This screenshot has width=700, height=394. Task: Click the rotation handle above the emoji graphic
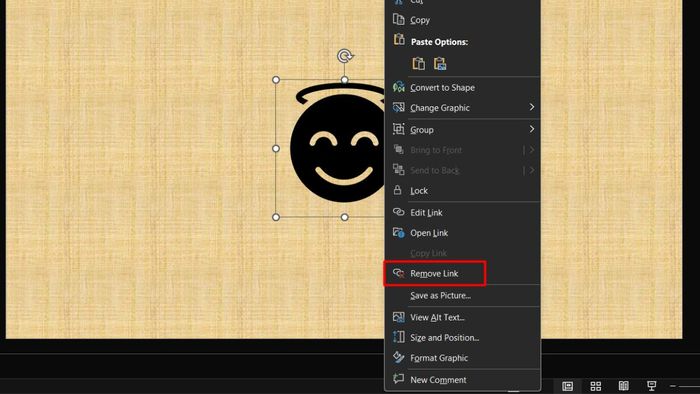[345, 56]
